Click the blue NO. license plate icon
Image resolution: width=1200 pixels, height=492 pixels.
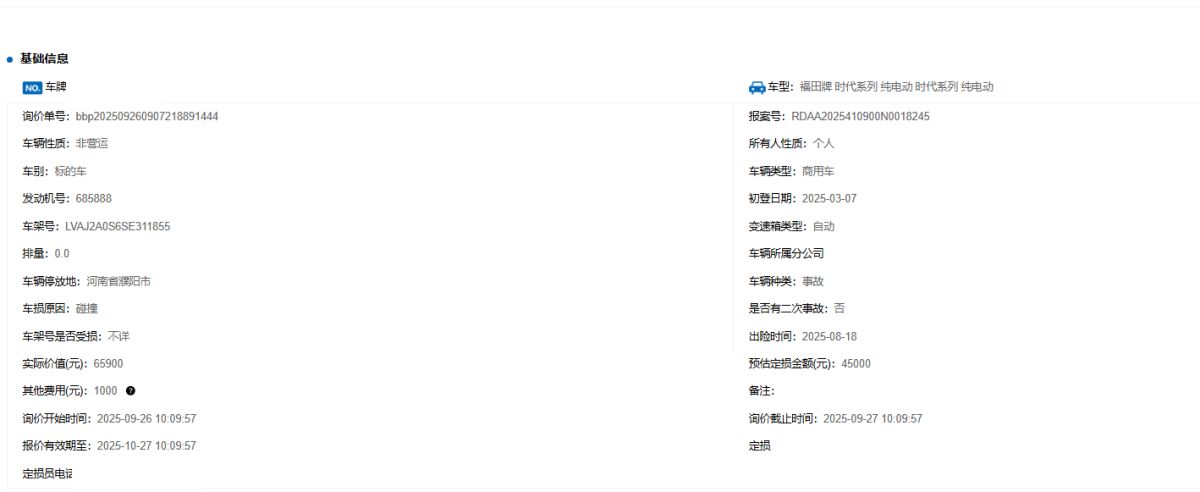tap(32, 88)
